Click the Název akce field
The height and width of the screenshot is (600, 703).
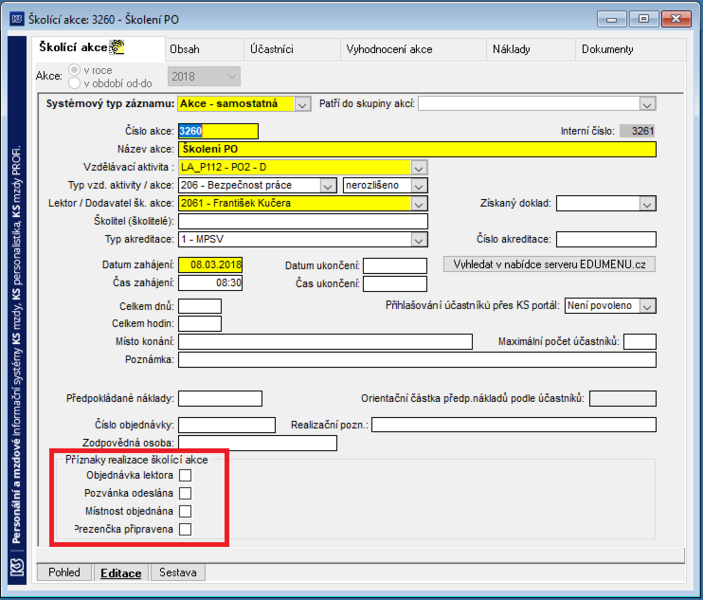(x=417, y=149)
